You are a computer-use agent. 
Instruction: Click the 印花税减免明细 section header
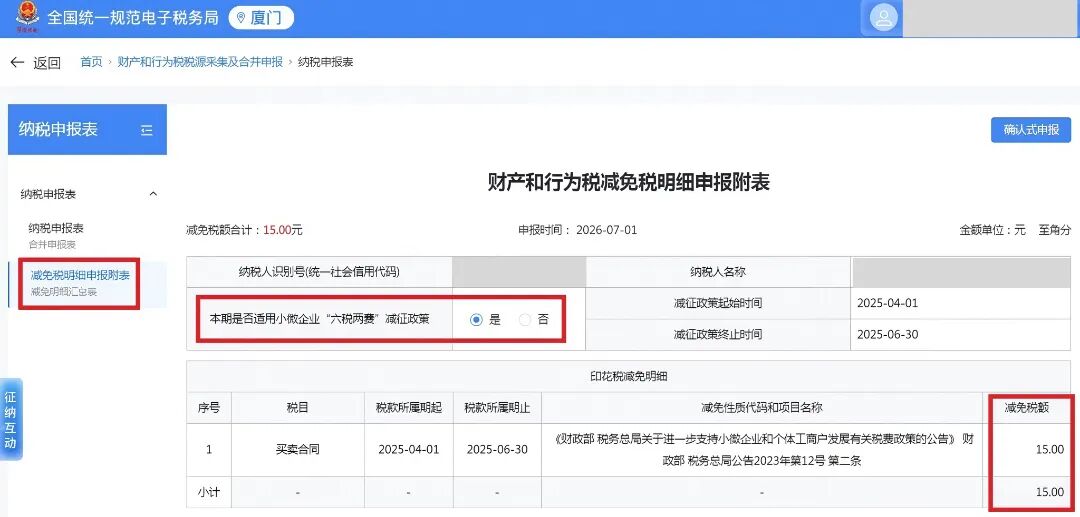pos(629,376)
